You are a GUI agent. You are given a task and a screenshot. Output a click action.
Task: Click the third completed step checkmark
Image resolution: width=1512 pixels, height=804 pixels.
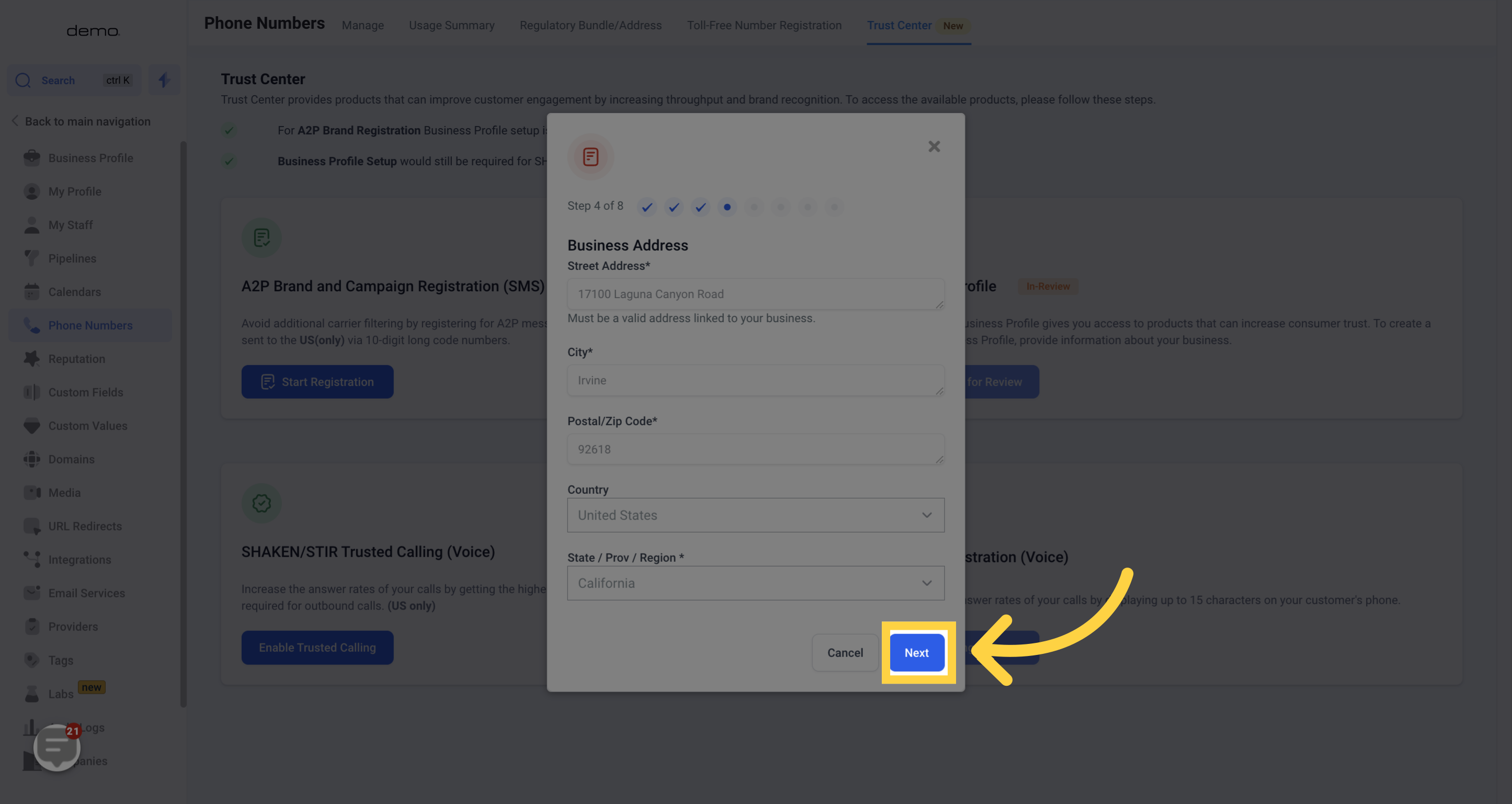(700, 207)
